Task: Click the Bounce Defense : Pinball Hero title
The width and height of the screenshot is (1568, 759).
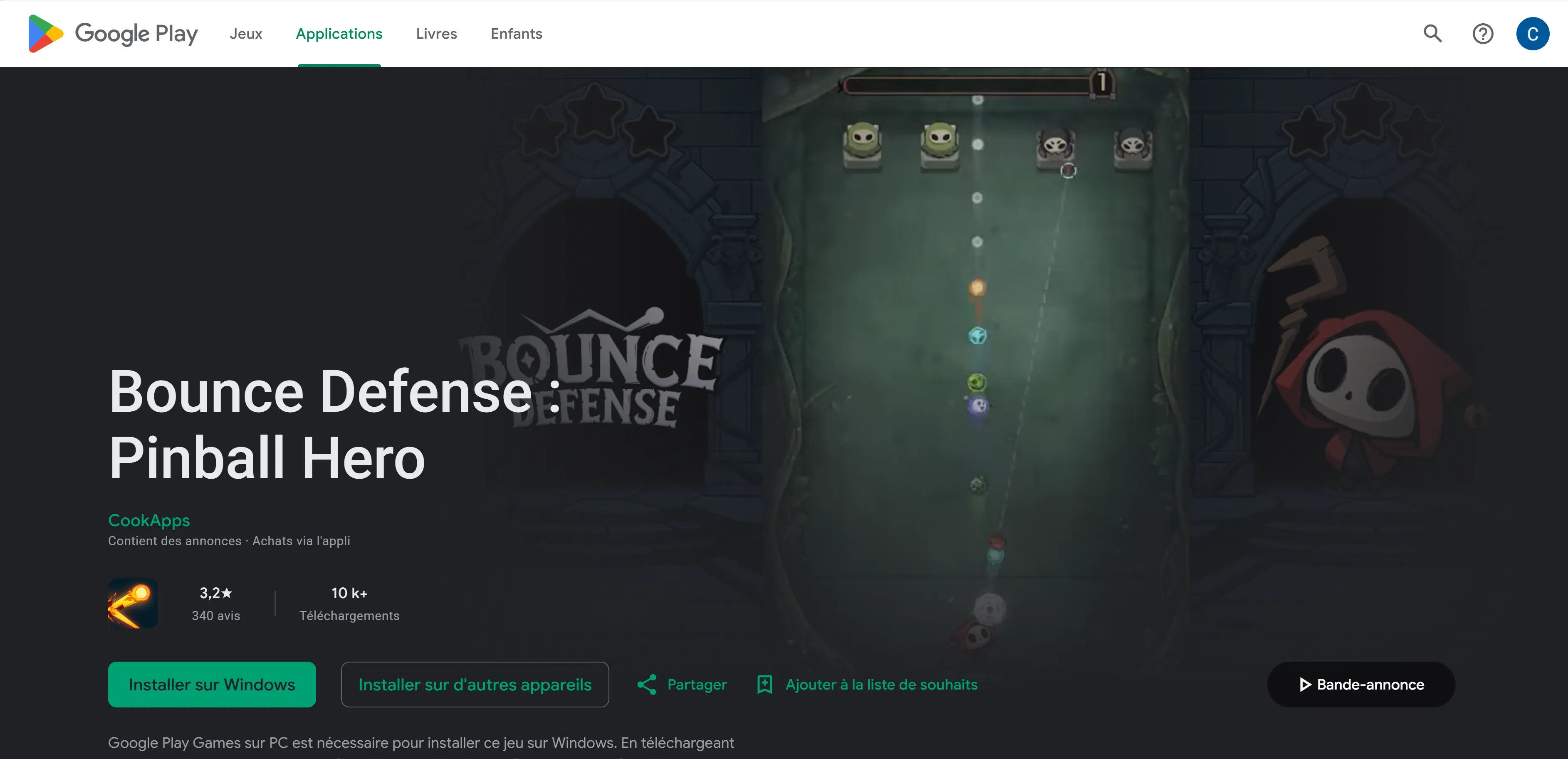Action: pyautogui.click(x=335, y=424)
